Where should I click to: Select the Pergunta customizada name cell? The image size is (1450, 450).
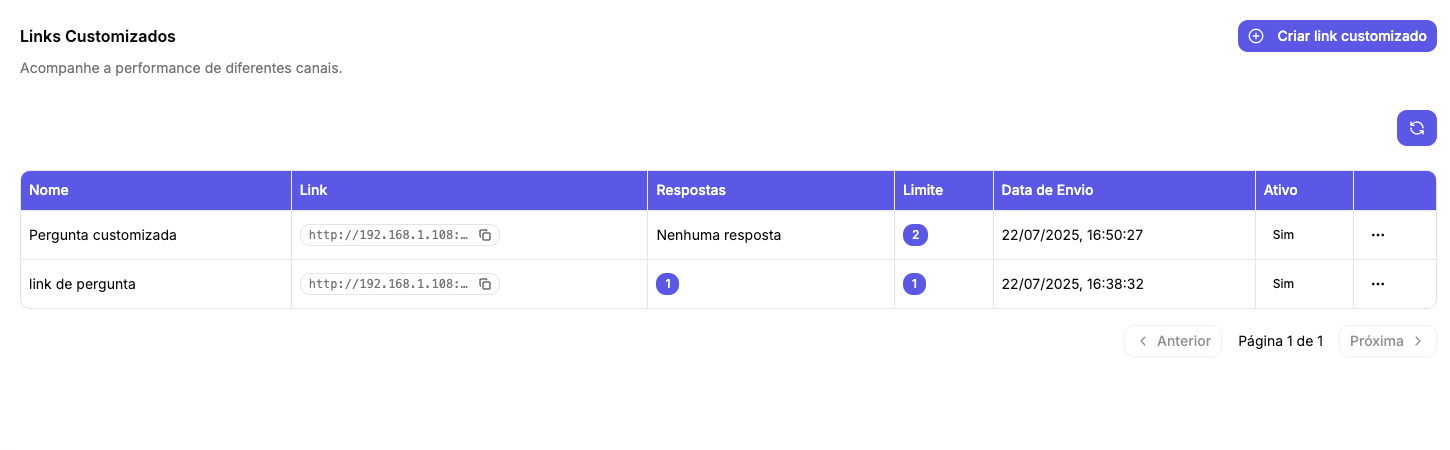(103, 235)
